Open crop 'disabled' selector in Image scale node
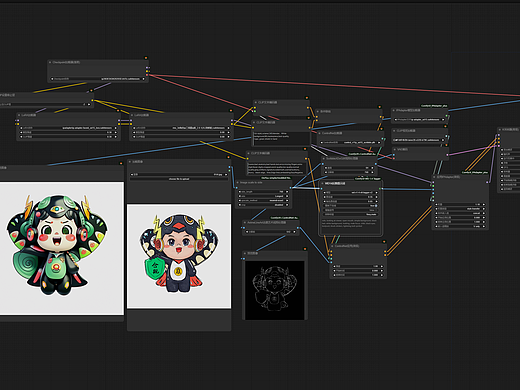Image resolution: width=520 pixels, height=390 pixels. pos(262,205)
